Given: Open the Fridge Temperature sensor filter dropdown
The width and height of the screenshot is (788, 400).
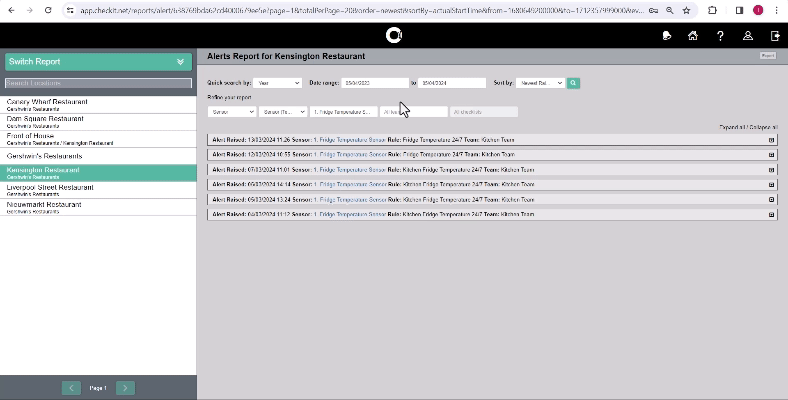Looking at the screenshot, I should coord(342,112).
